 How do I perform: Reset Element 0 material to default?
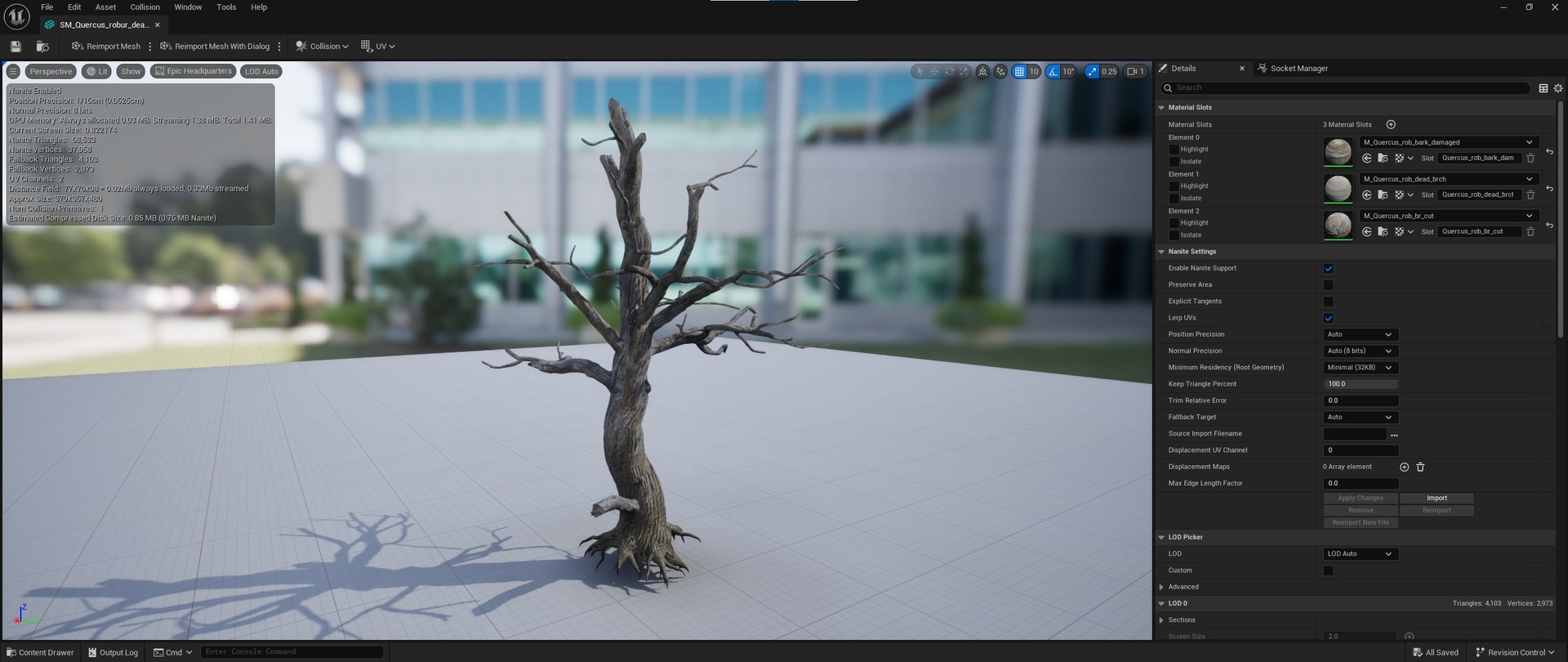pos(1549,152)
